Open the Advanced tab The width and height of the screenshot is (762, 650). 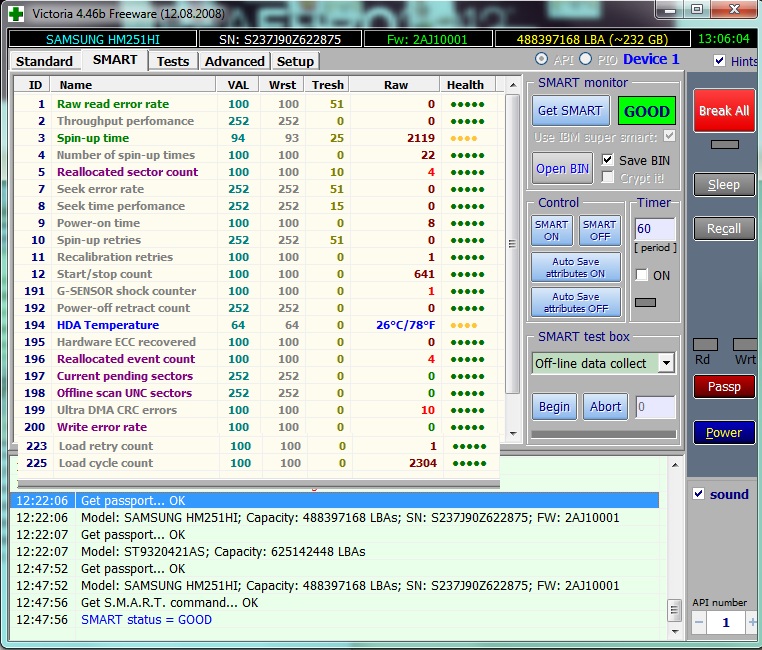tap(234, 61)
